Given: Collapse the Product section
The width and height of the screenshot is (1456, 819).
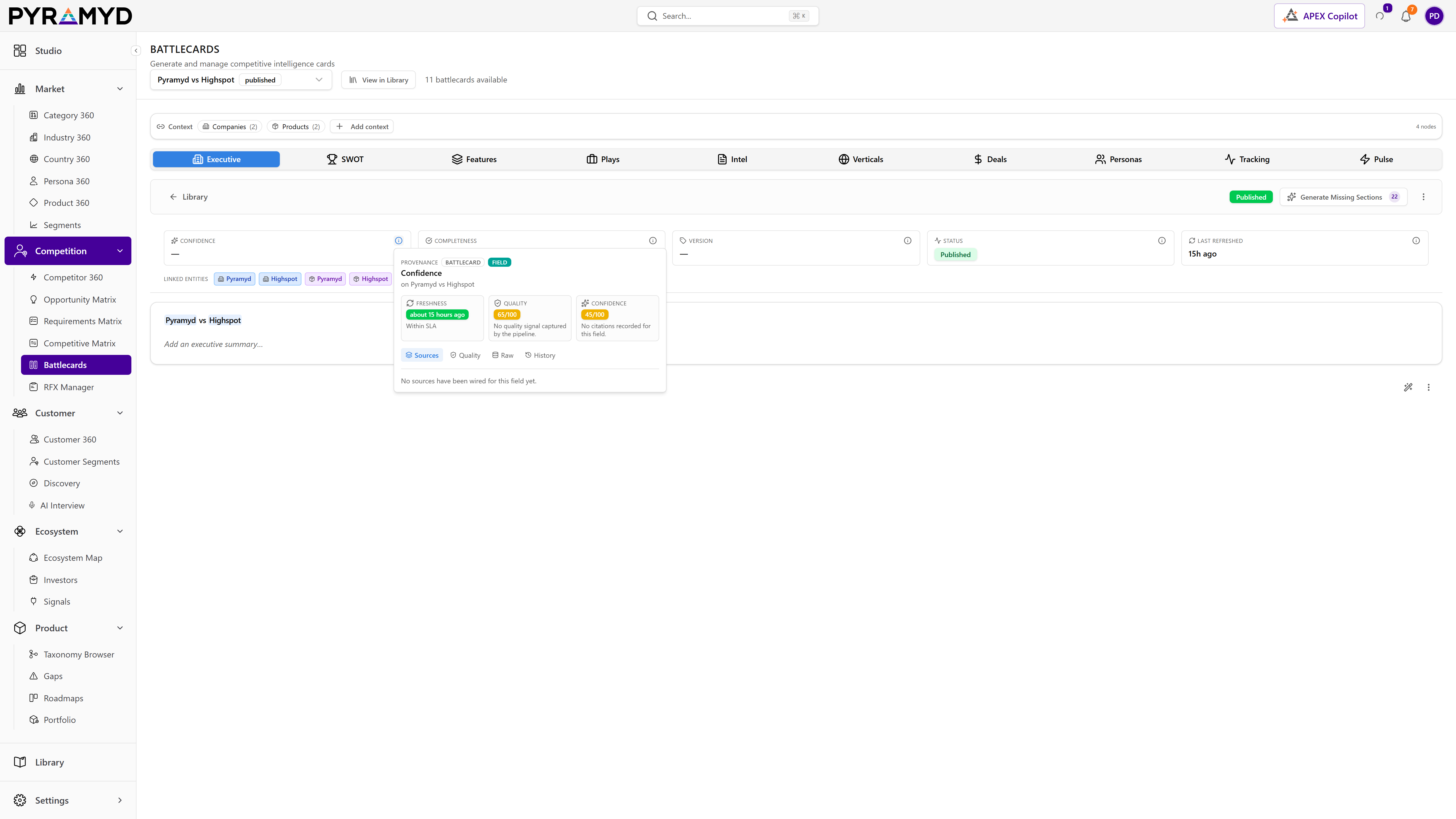Looking at the screenshot, I should click(120, 628).
